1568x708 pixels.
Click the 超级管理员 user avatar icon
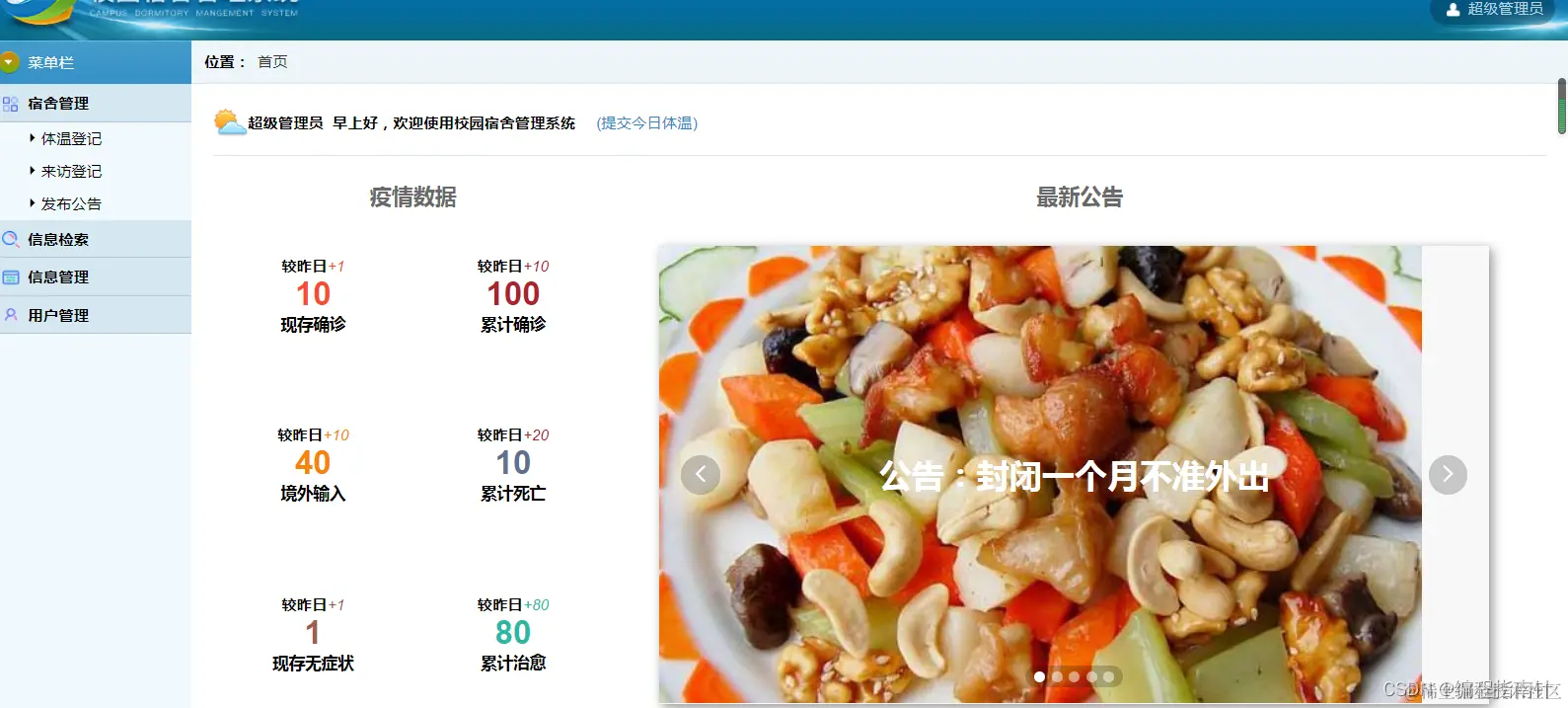pyautogui.click(x=1453, y=10)
